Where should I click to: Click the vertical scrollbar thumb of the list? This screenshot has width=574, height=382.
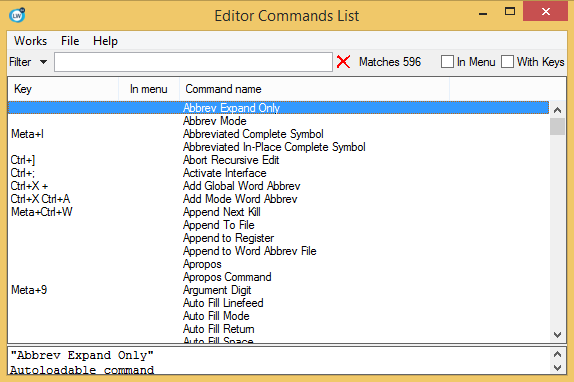557,127
